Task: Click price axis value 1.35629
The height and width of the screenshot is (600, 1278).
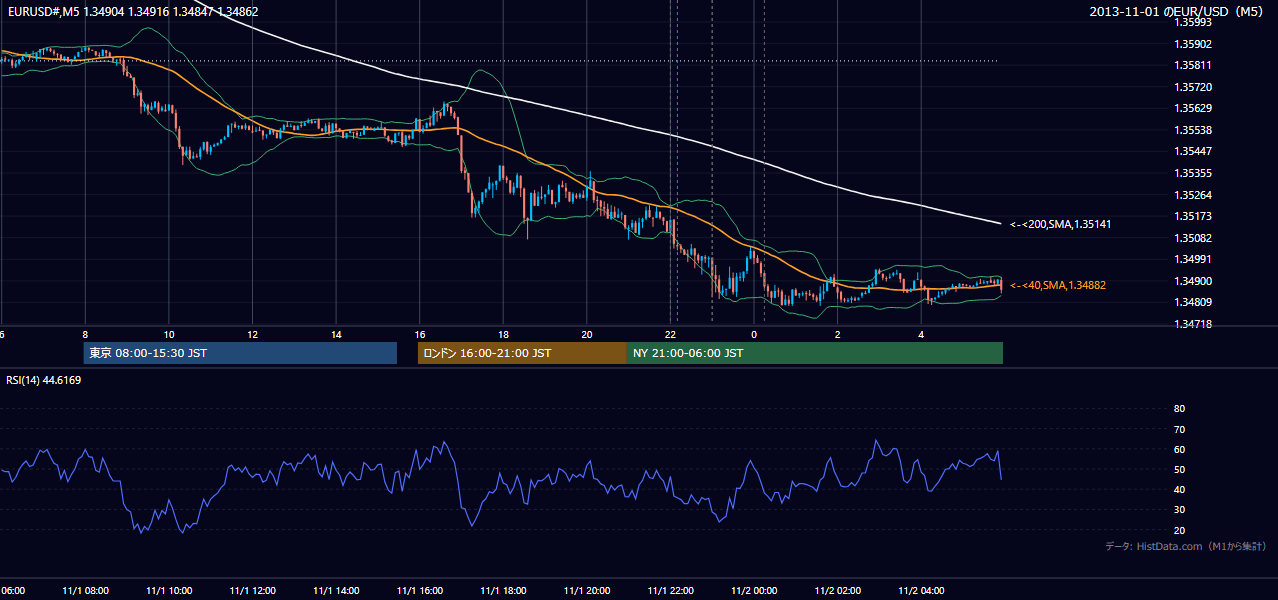Action: pos(1192,108)
